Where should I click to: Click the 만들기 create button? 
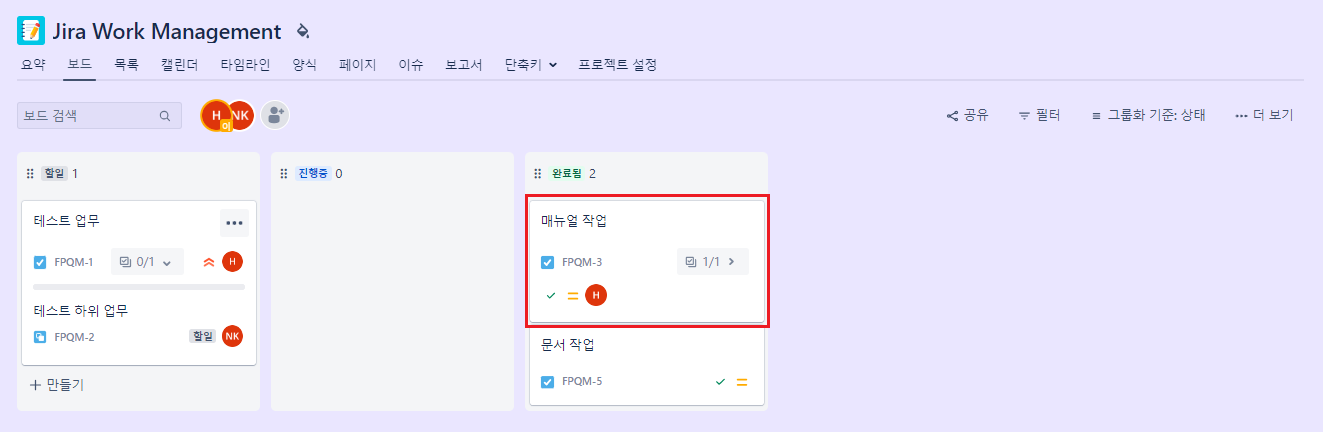57,384
